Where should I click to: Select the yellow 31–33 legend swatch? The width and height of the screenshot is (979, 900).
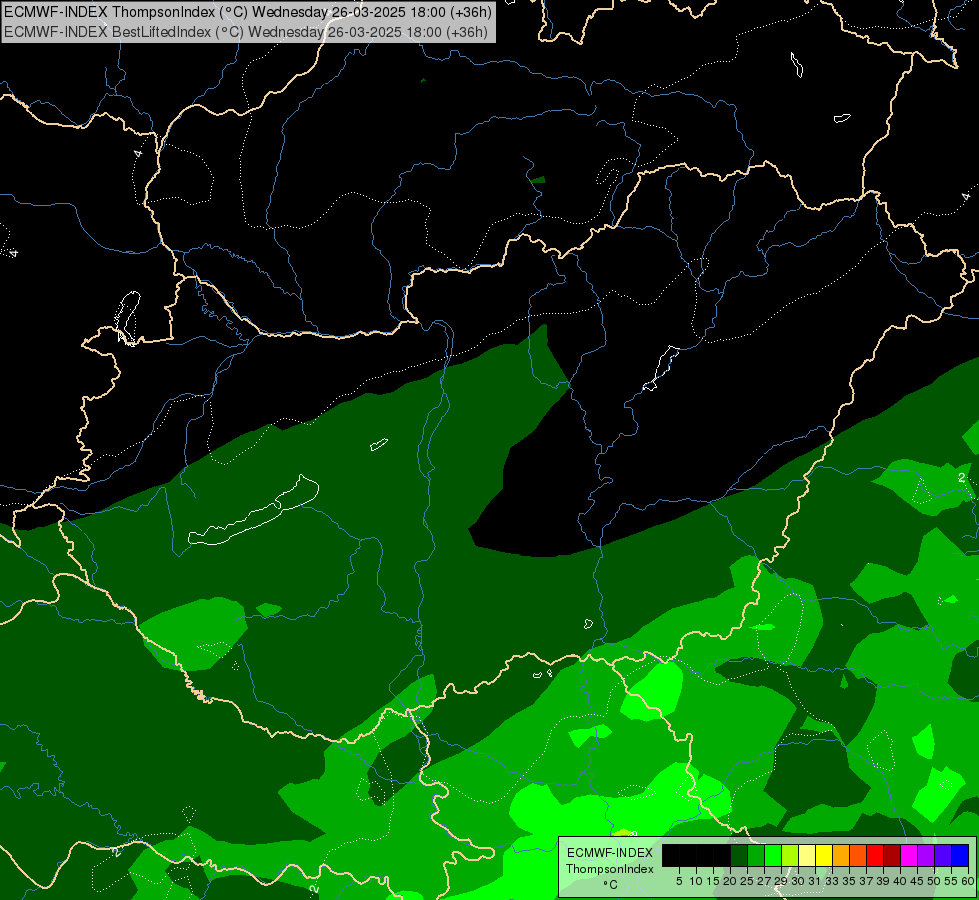click(824, 855)
